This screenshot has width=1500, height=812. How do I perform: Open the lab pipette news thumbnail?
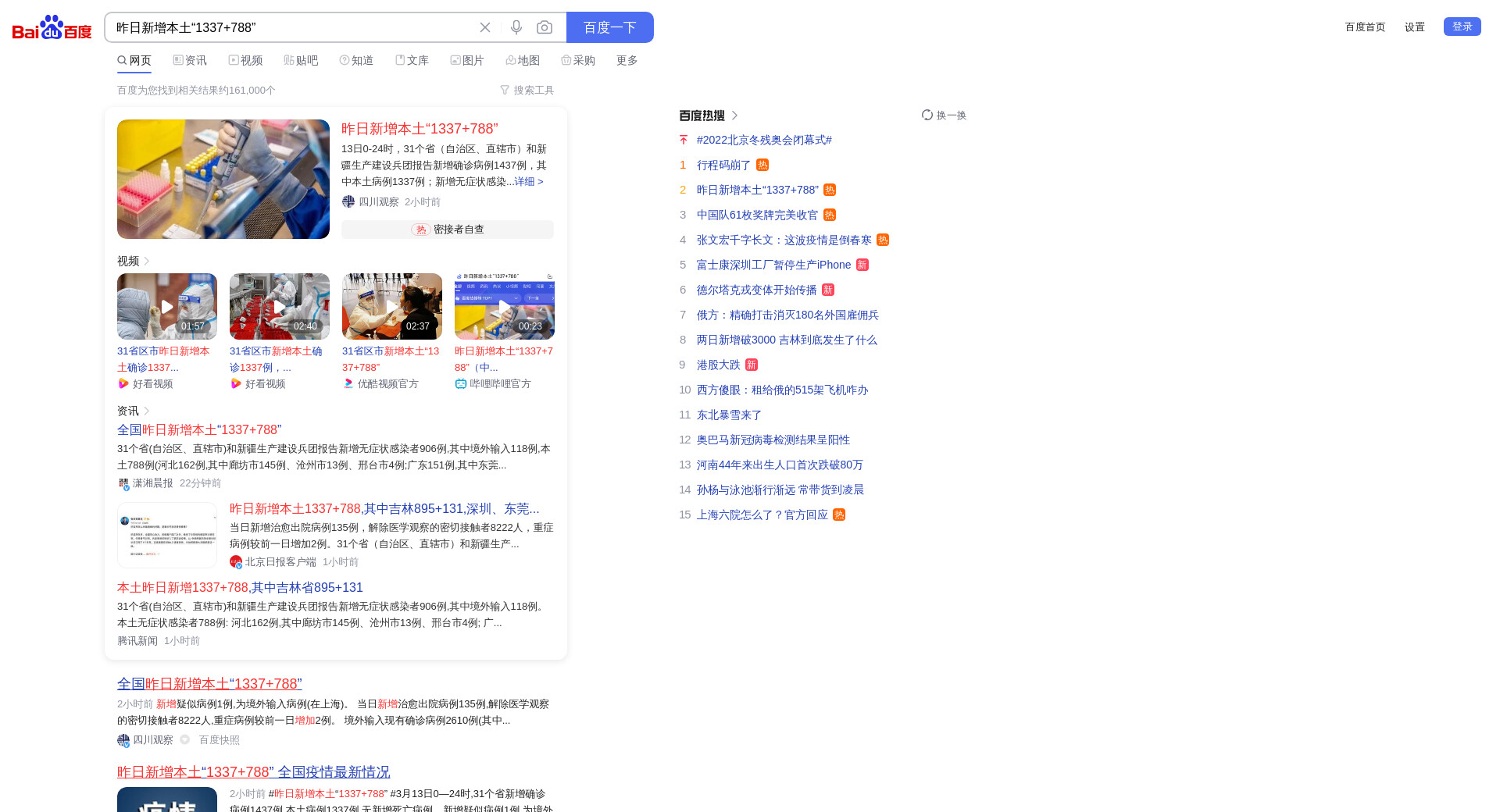(x=223, y=179)
